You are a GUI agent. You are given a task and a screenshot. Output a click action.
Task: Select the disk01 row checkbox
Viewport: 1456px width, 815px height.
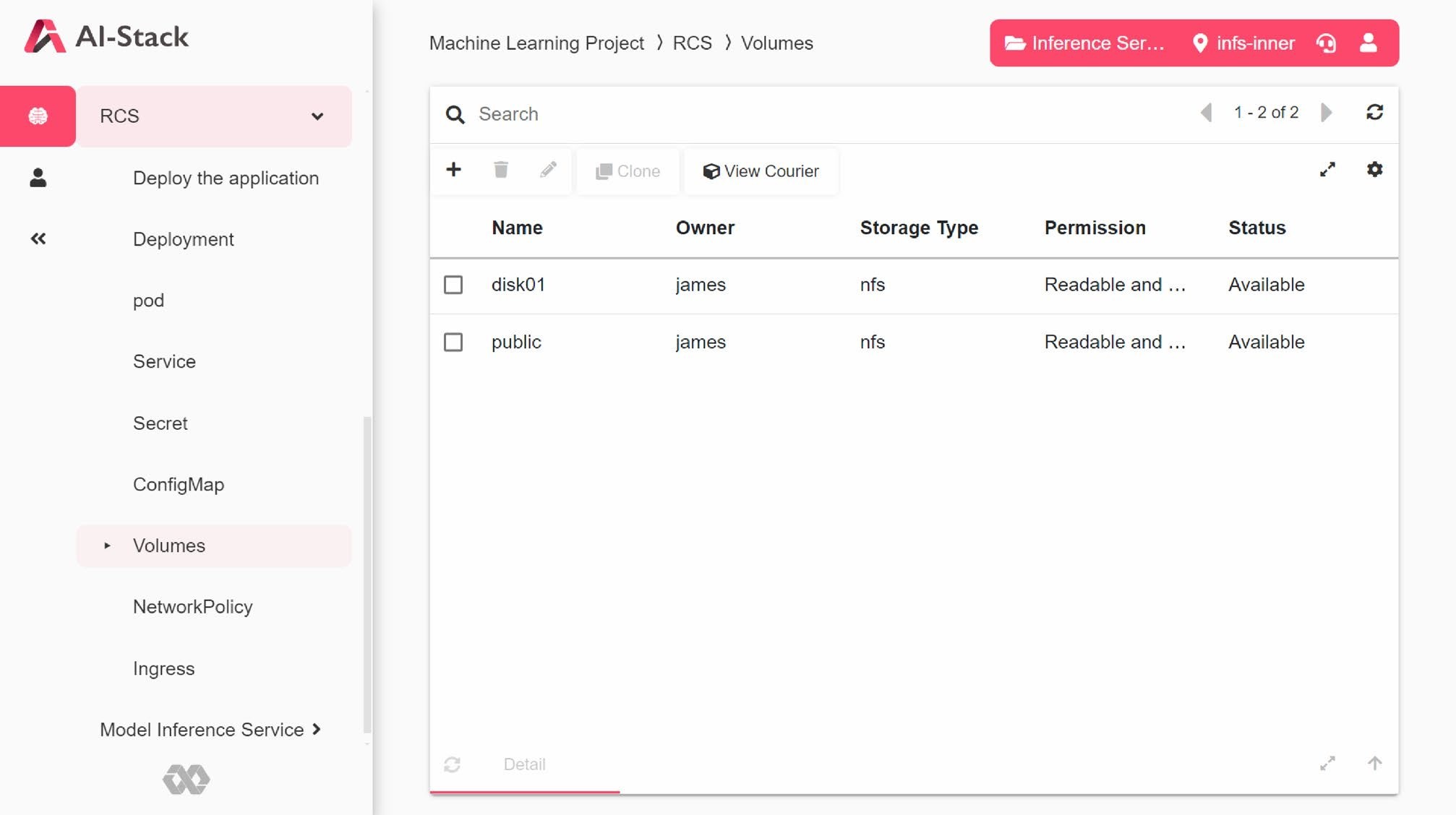pyautogui.click(x=453, y=285)
